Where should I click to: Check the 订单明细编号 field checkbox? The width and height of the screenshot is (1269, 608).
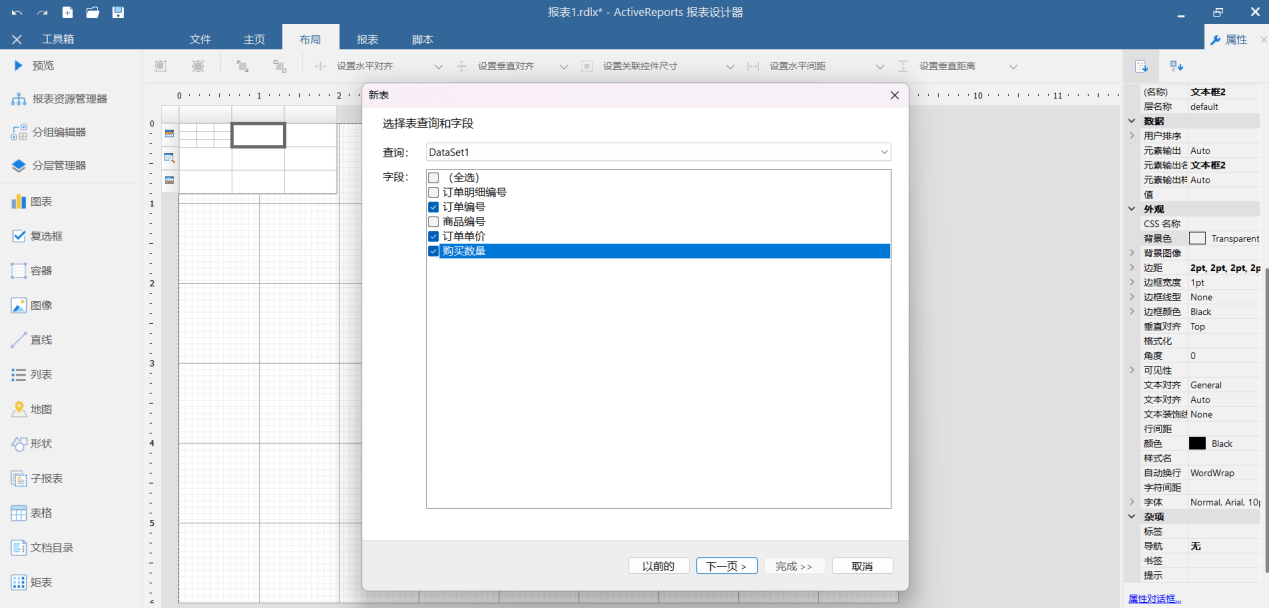[434, 192]
